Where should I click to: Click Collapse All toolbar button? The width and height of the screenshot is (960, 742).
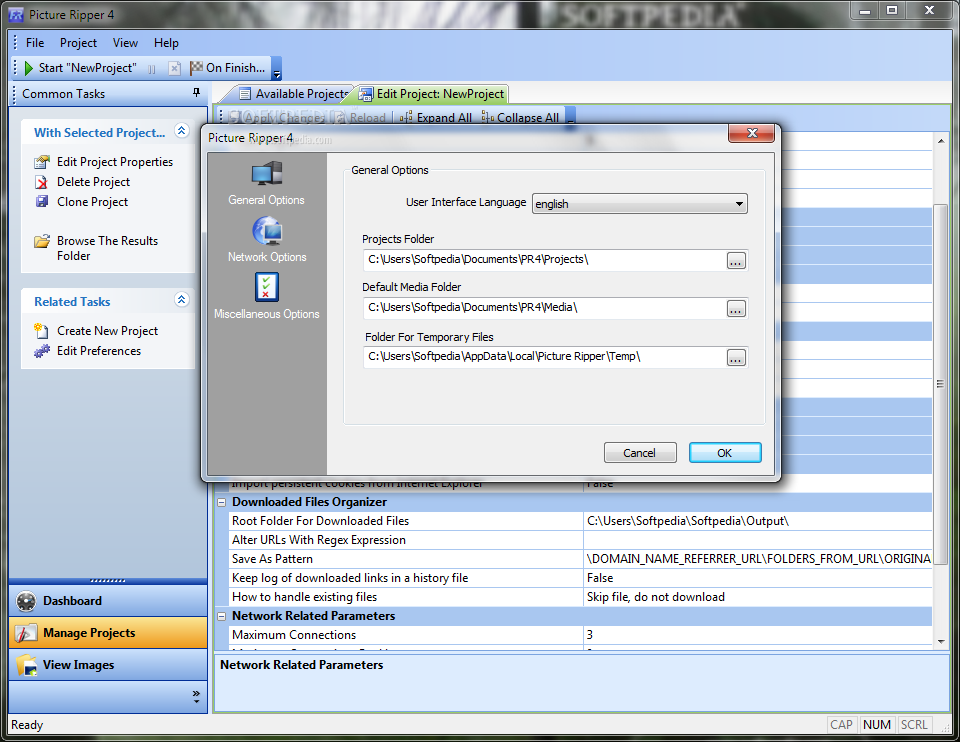(x=520, y=117)
